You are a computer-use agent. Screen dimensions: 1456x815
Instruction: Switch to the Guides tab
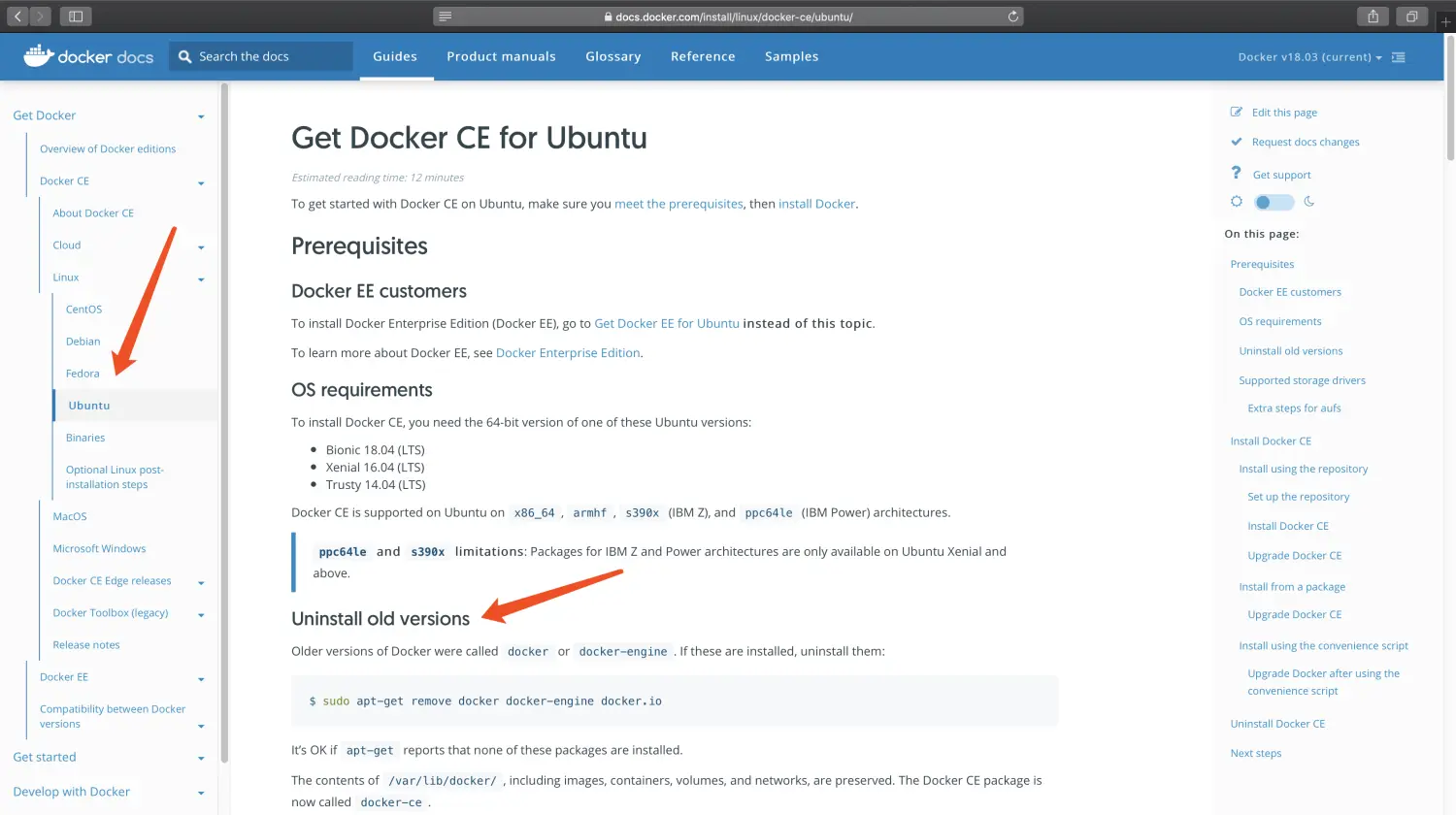(x=395, y=56)
